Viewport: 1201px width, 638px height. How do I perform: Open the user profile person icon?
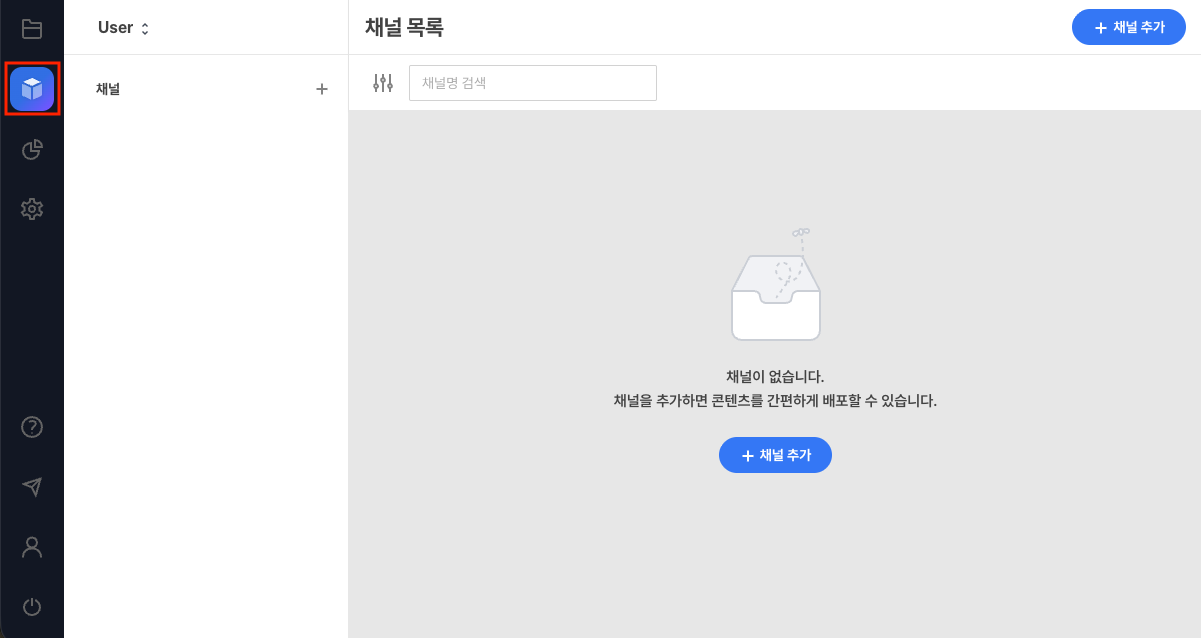tap(32, 547)
